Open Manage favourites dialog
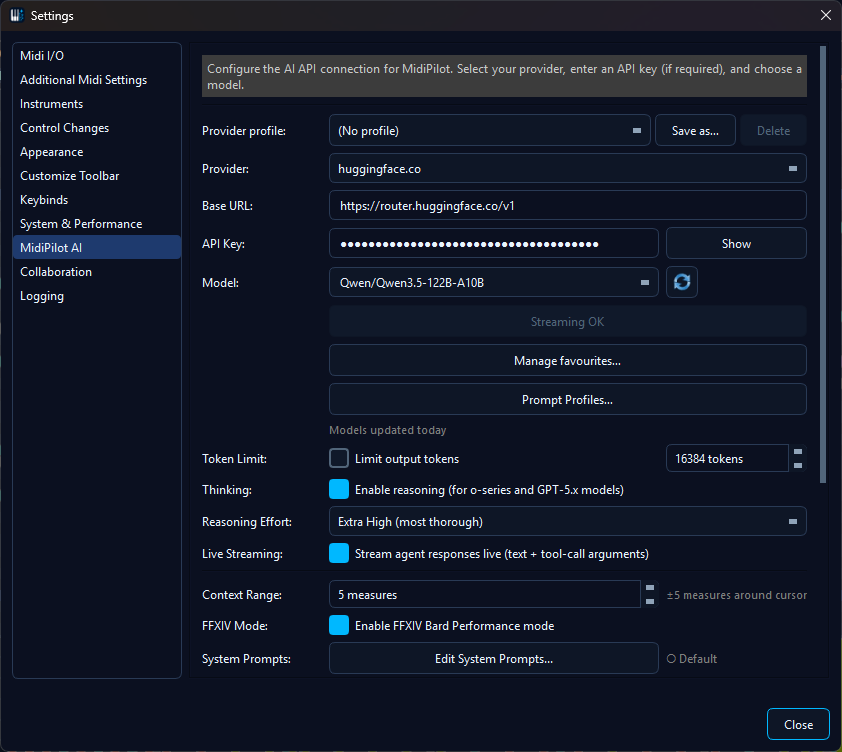The image size is (842, 752). point(568,360)
